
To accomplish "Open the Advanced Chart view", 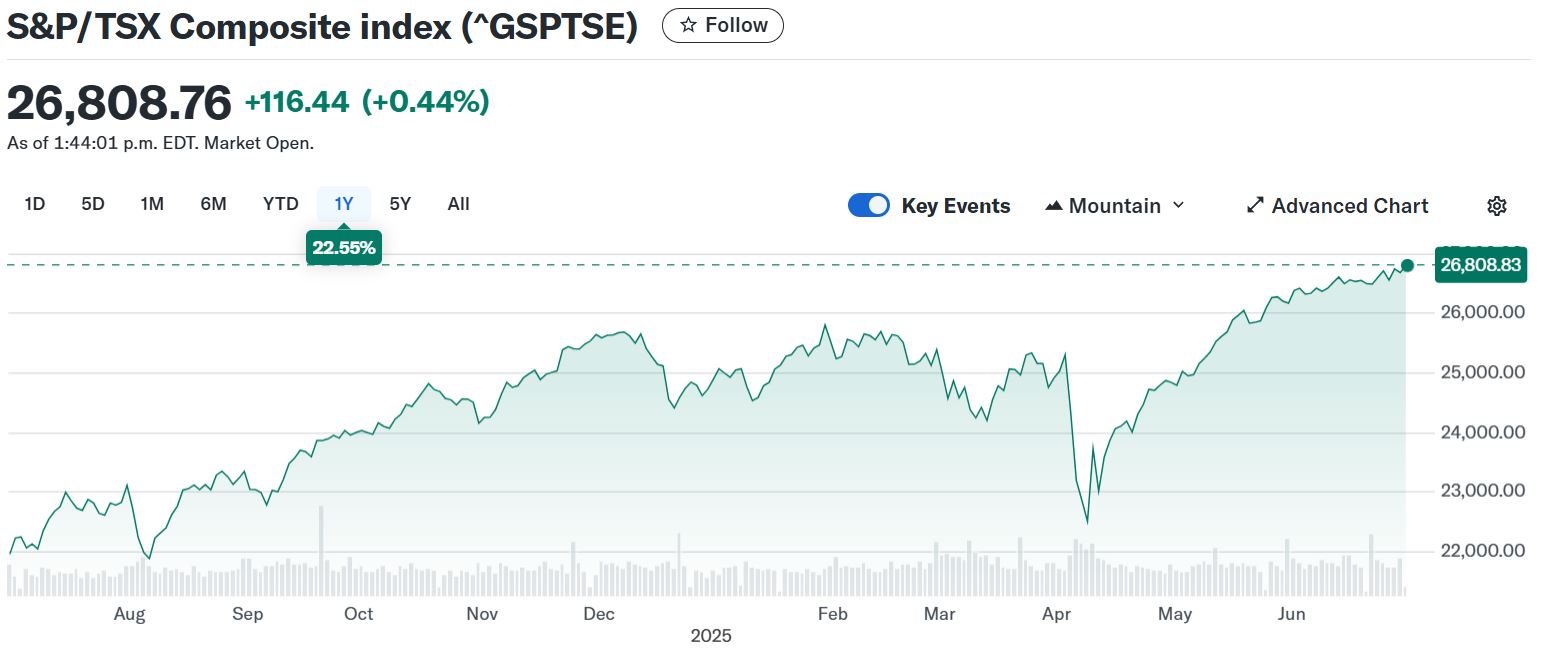I will coord(1349,206).
